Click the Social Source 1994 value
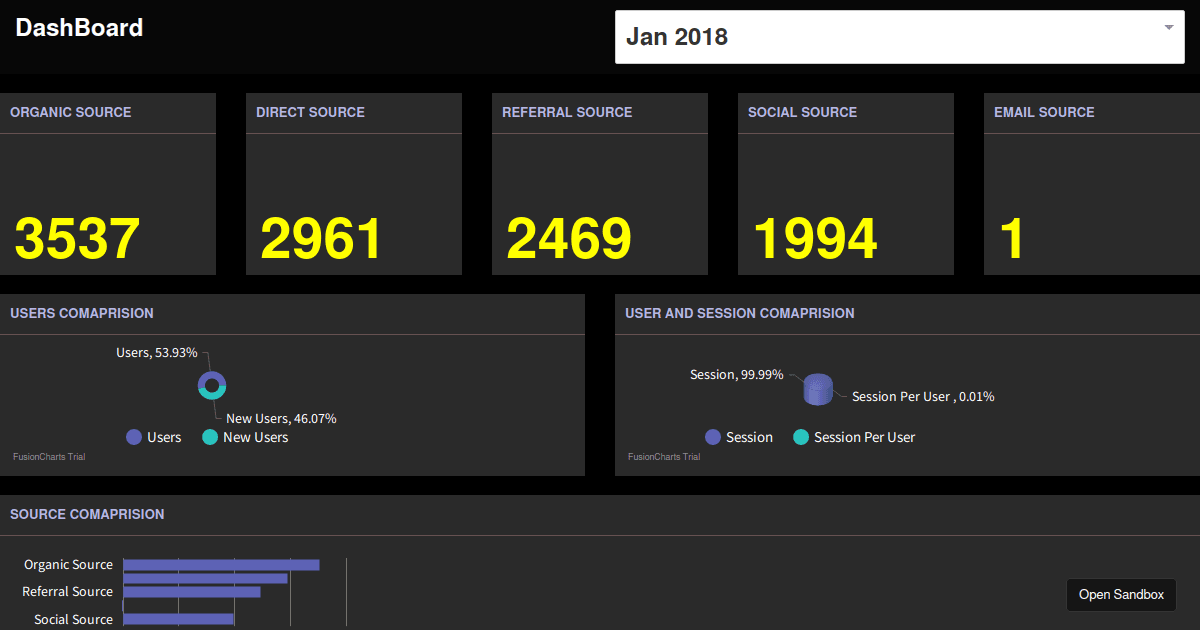Image resolution: width=1200 pixels, height=630 pixels. (x=814, y=240)
